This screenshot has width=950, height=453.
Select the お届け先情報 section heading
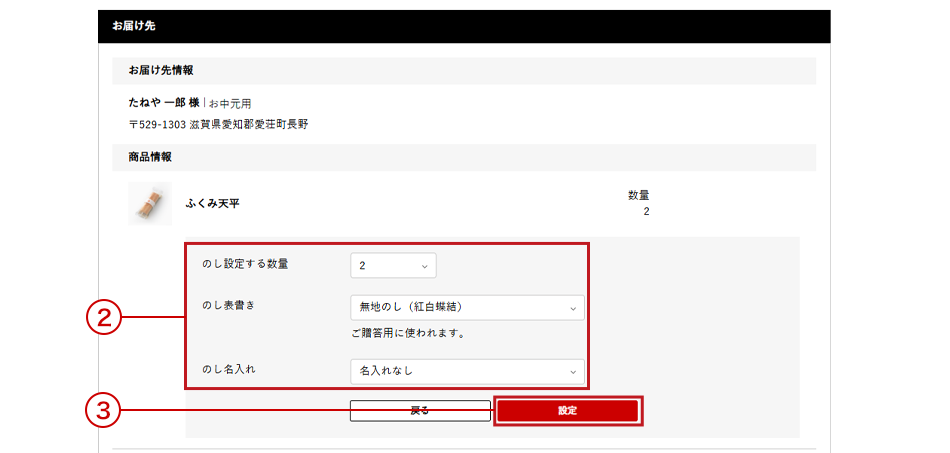pyautogui.click(x=161, y=71)
